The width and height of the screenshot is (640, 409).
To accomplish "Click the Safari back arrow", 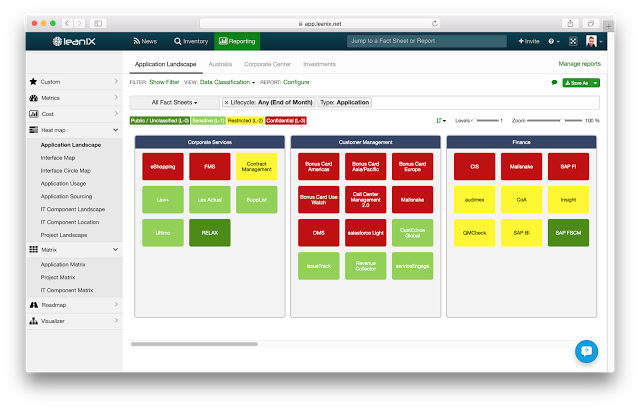I will click(67, 23).
